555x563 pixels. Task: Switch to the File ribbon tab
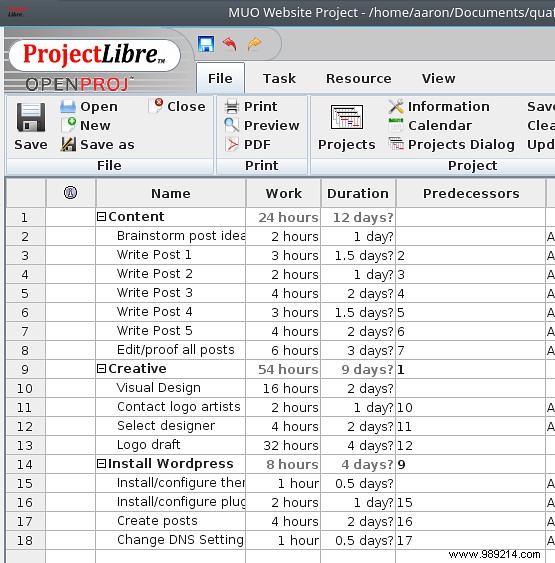[220, 78]
